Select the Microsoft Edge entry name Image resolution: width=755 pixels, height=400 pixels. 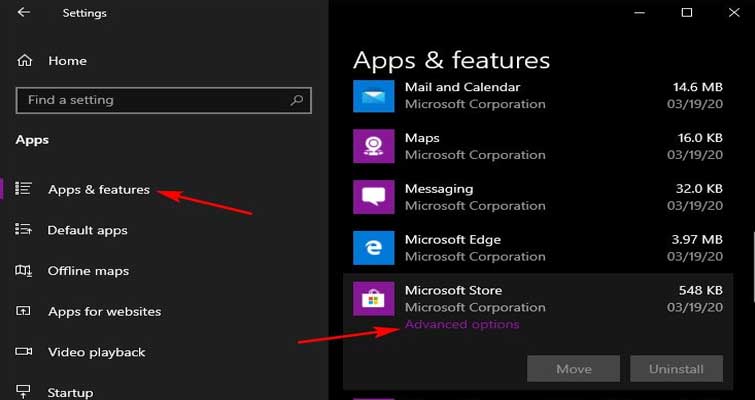click(x=453, y=240)
